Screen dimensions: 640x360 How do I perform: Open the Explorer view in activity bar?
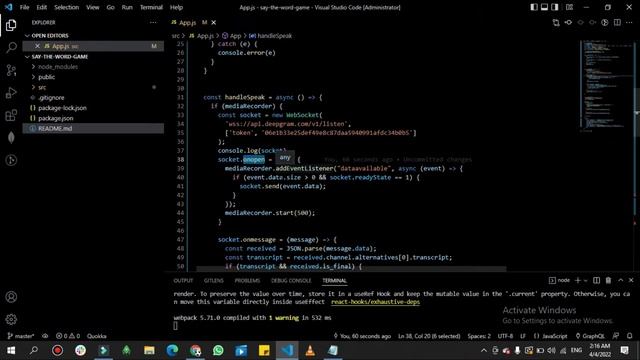click(11, 25)
